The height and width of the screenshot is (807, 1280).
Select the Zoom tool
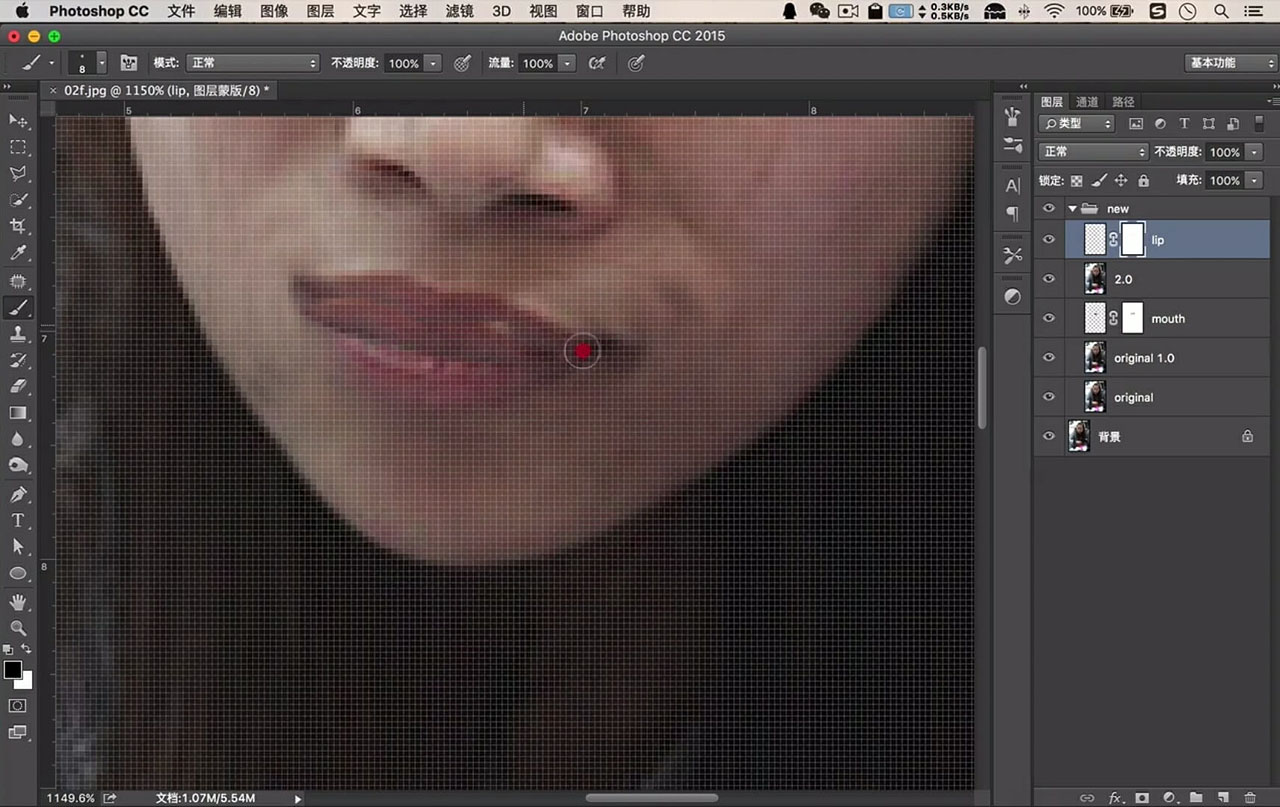(x=18, y=627)
